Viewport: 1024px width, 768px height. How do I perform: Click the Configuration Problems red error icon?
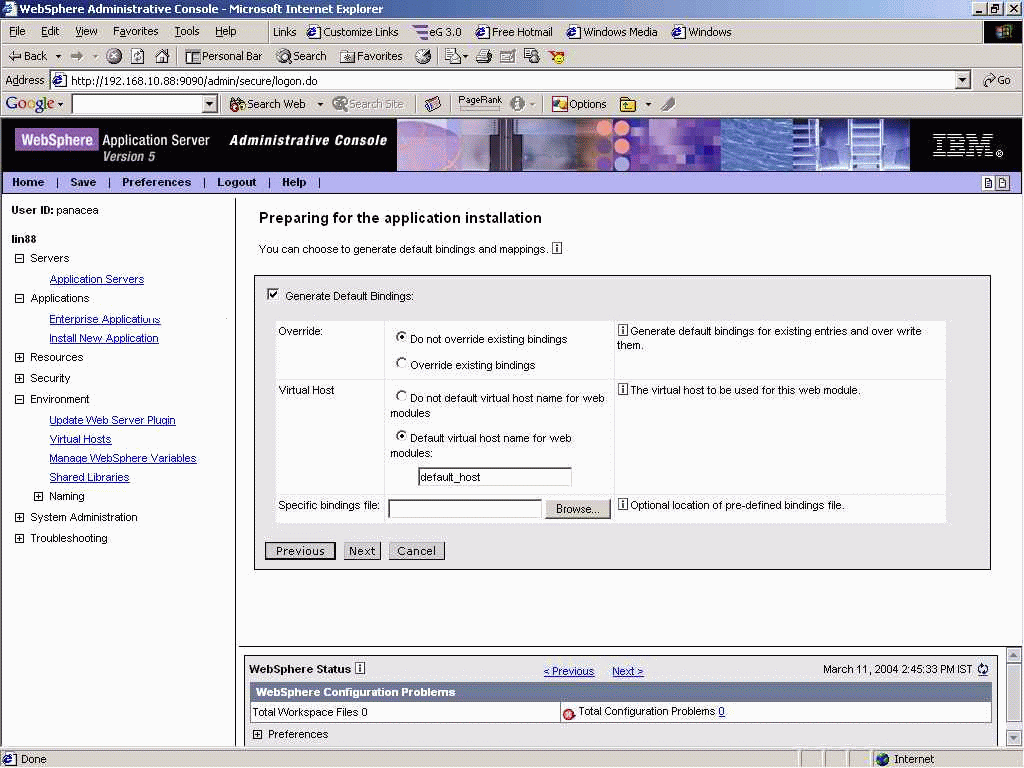[x=568, y=714]
